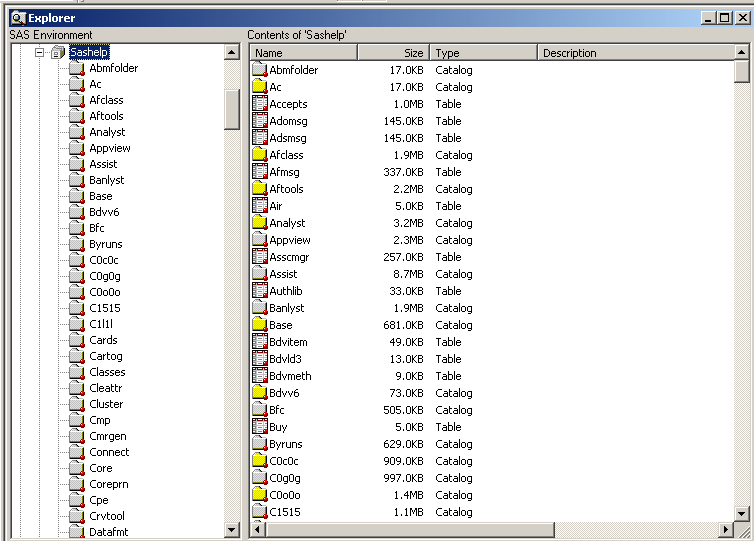Sort contents by the Description column header

(x=636, y=53)
